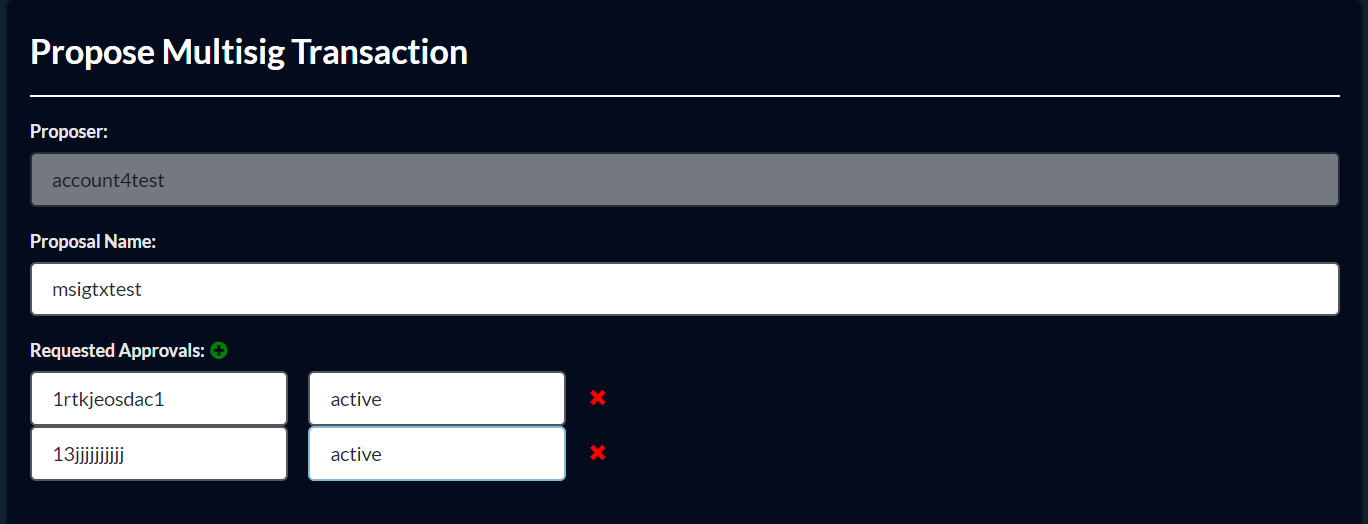The height and width of the screenshot is (524, 1368).
Task: Click the Proposer label
Action: pos(69,132)
